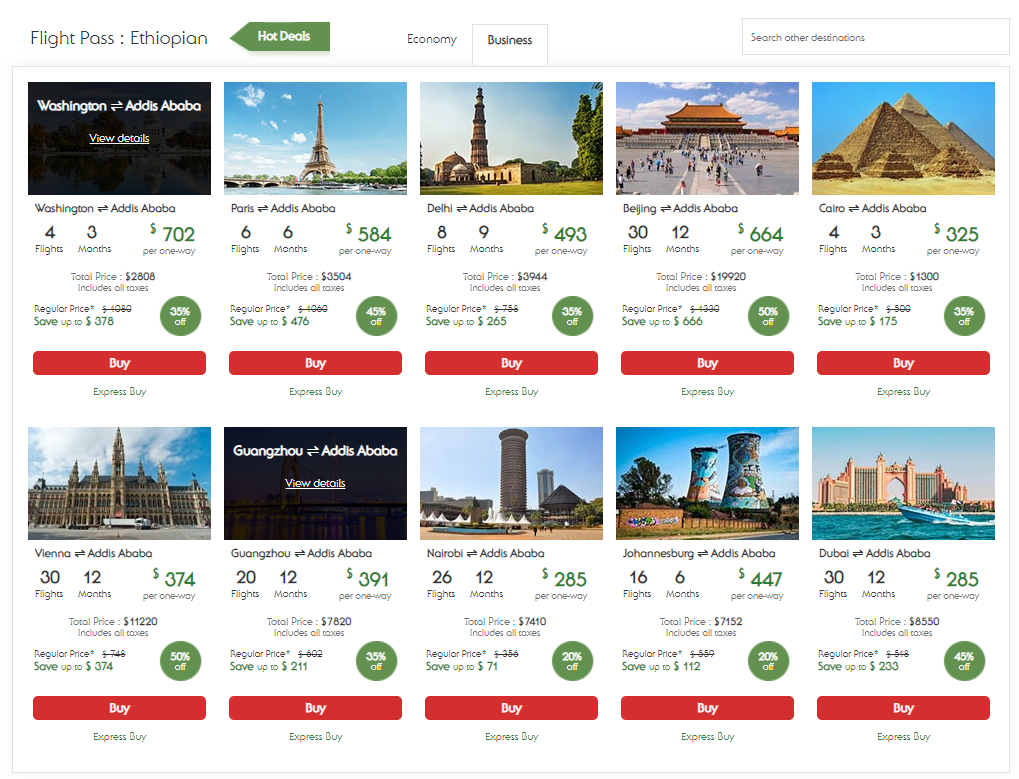Click 'Total Price : $8550' on Dubai card
This screenshot has height=779, width=1019.
coord(897,621)
